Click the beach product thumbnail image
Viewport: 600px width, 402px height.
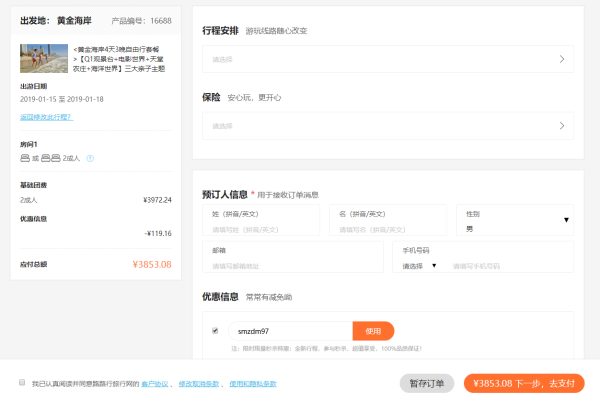click(44, 59)
